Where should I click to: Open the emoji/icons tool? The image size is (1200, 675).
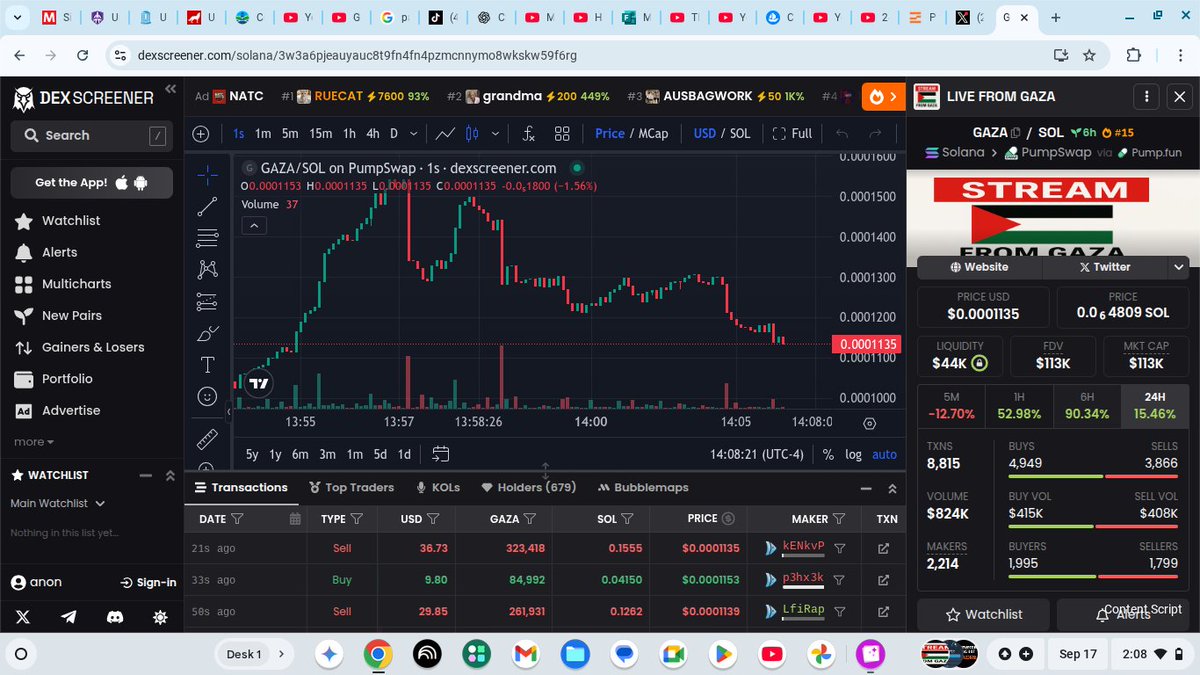[207, 396]
